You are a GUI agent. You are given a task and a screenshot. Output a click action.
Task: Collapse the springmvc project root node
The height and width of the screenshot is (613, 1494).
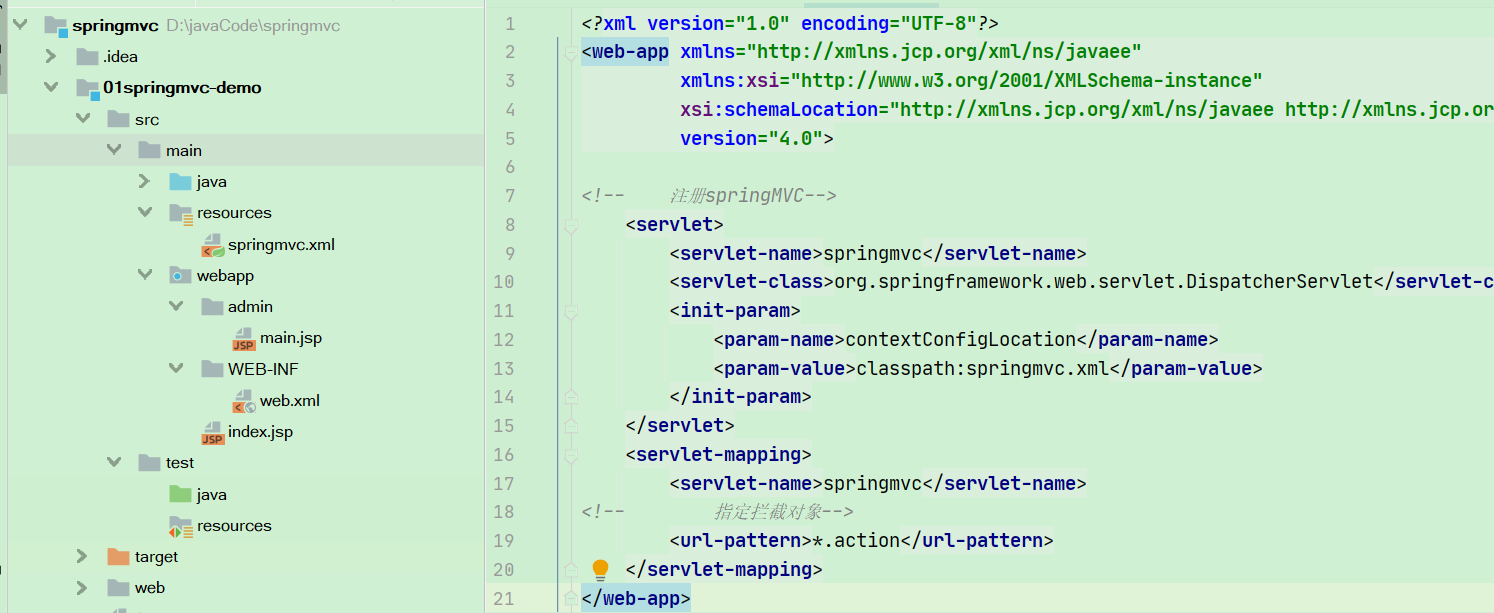19,26
